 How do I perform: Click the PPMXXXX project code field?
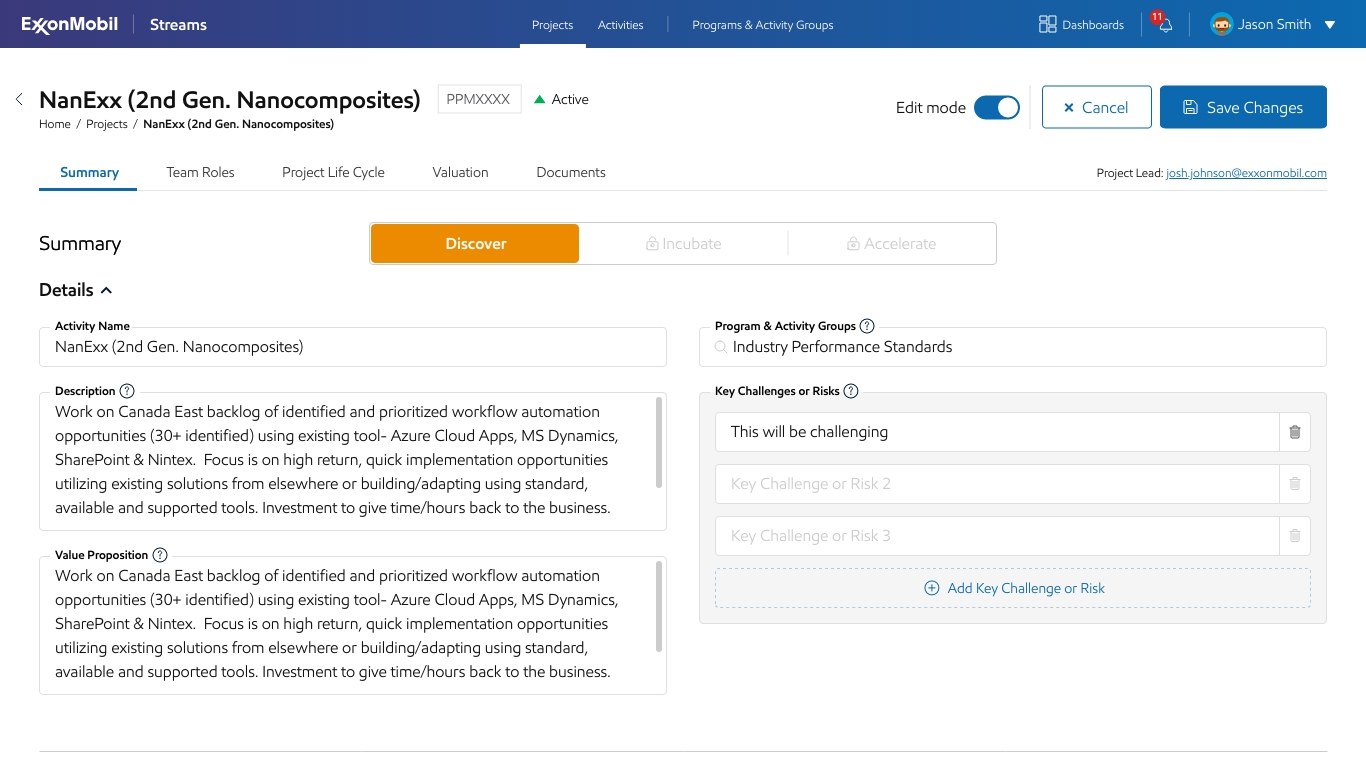[x=479, y=99]
